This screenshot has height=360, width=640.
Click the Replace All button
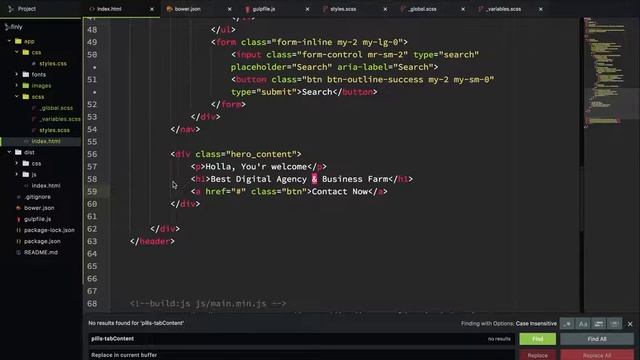tap(597, 355)
